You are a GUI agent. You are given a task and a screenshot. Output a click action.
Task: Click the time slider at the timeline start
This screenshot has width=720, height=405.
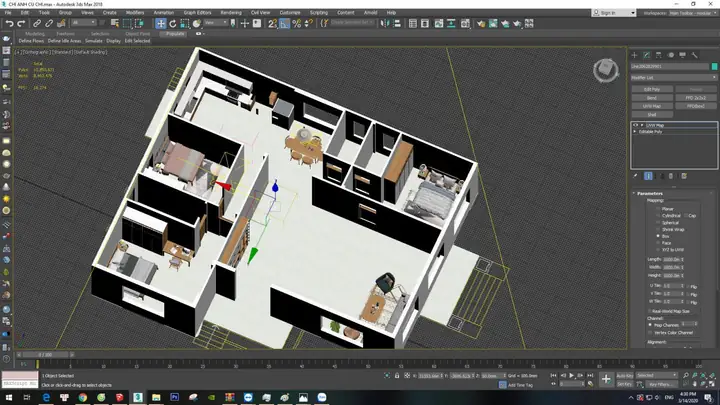pyautogui.click(x=44, y=354)
